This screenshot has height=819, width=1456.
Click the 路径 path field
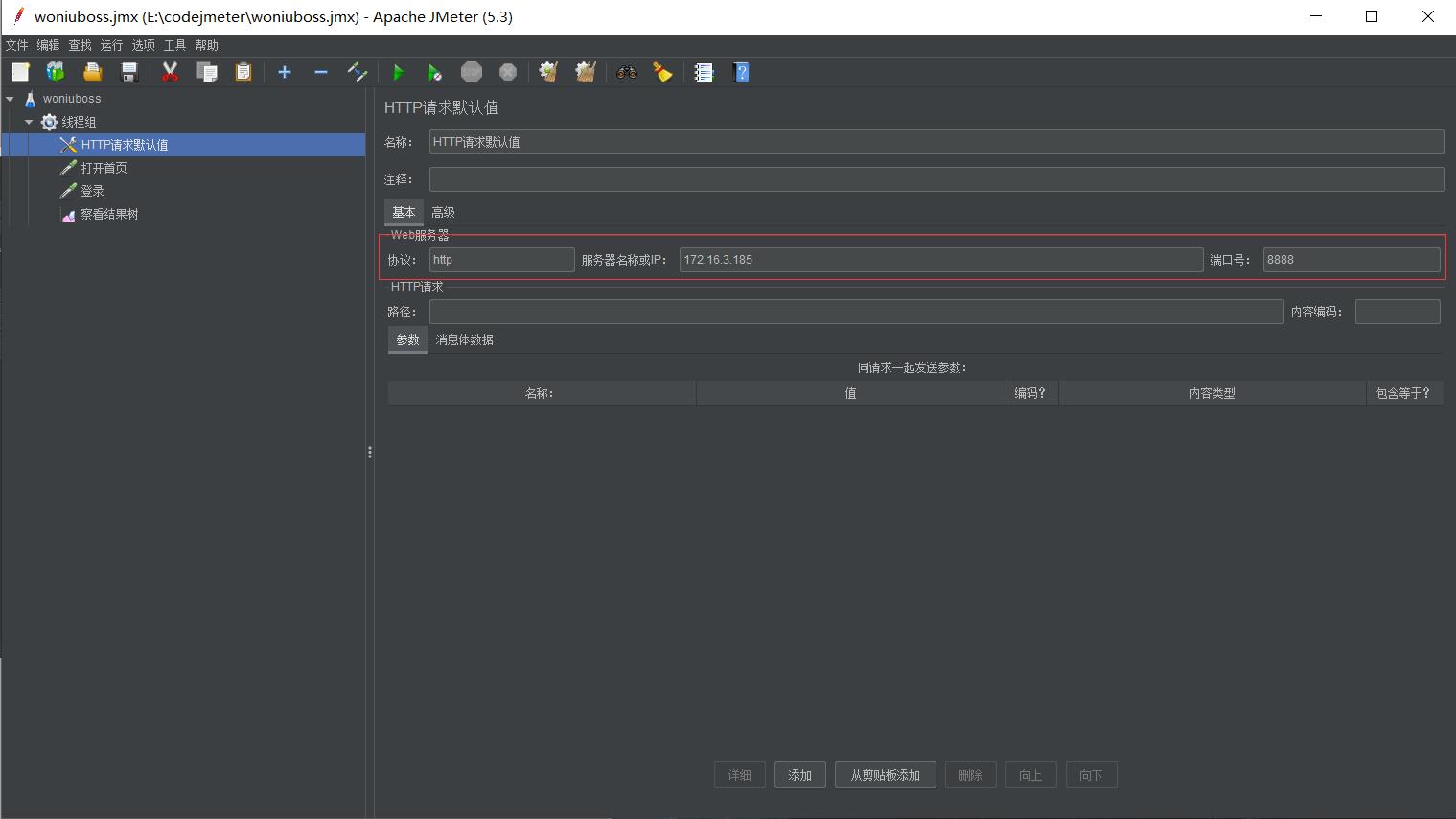[x=856, y=312]
